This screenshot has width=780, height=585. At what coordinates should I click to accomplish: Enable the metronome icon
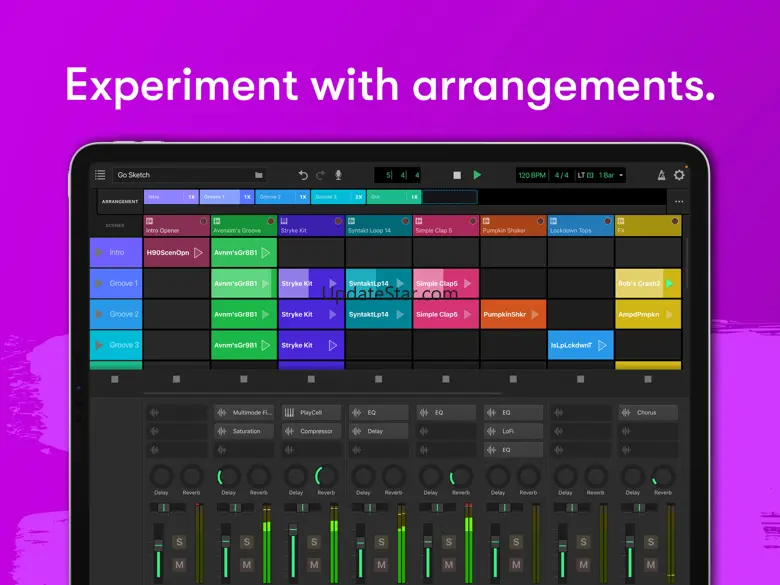pos(661,175)
